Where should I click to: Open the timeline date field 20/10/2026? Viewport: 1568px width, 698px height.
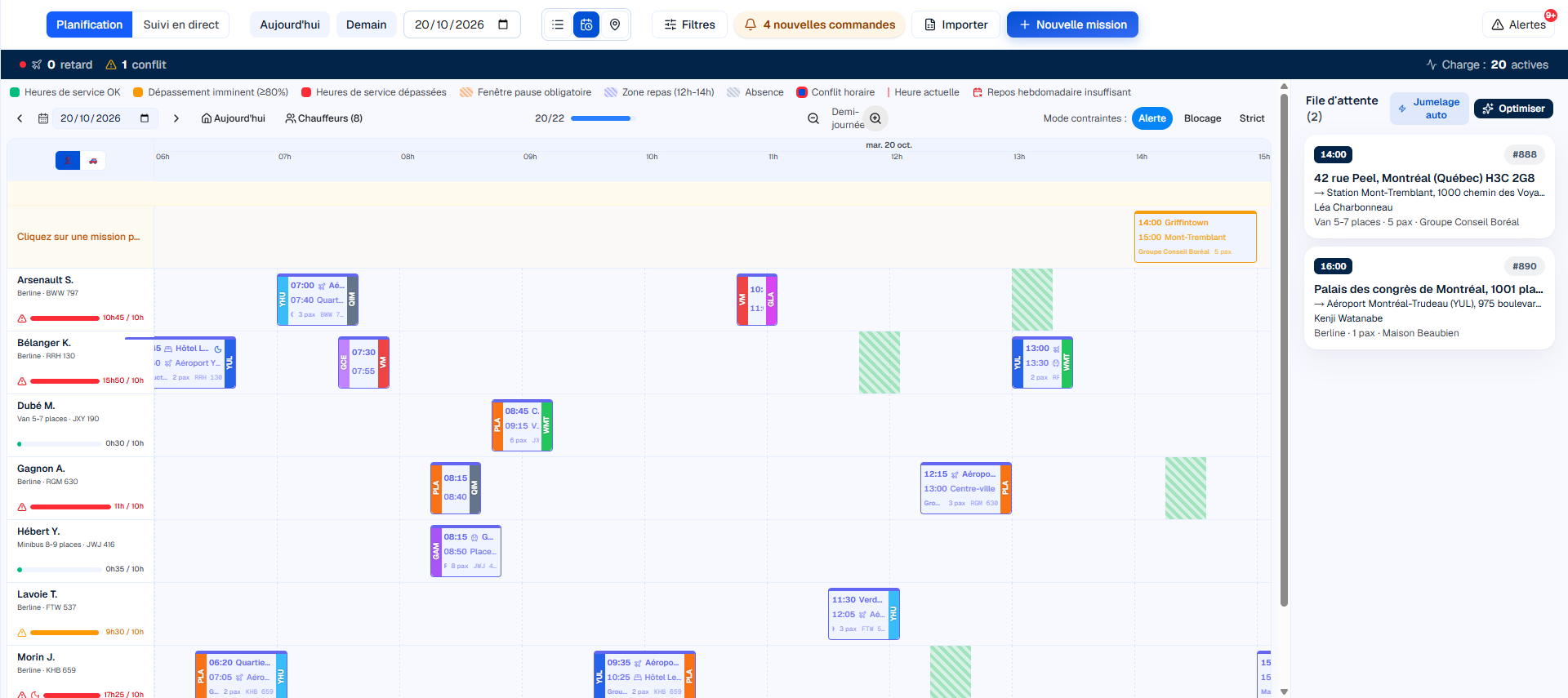(105, 118)
